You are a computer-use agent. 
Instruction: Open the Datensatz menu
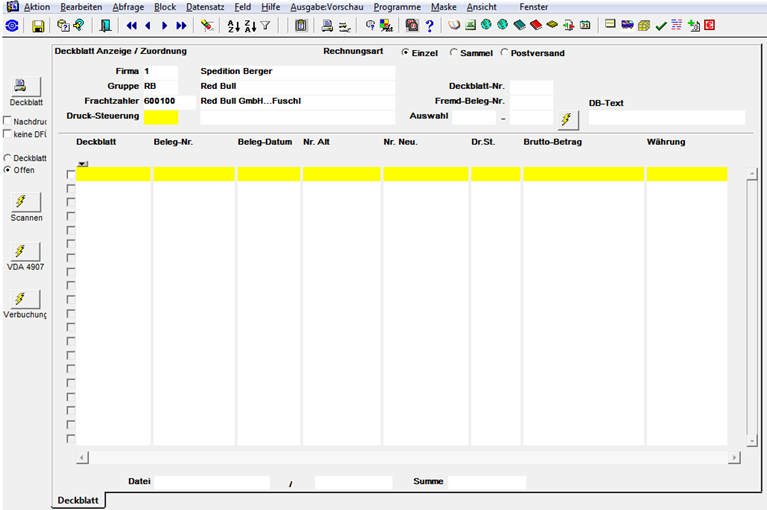[205, 7]
